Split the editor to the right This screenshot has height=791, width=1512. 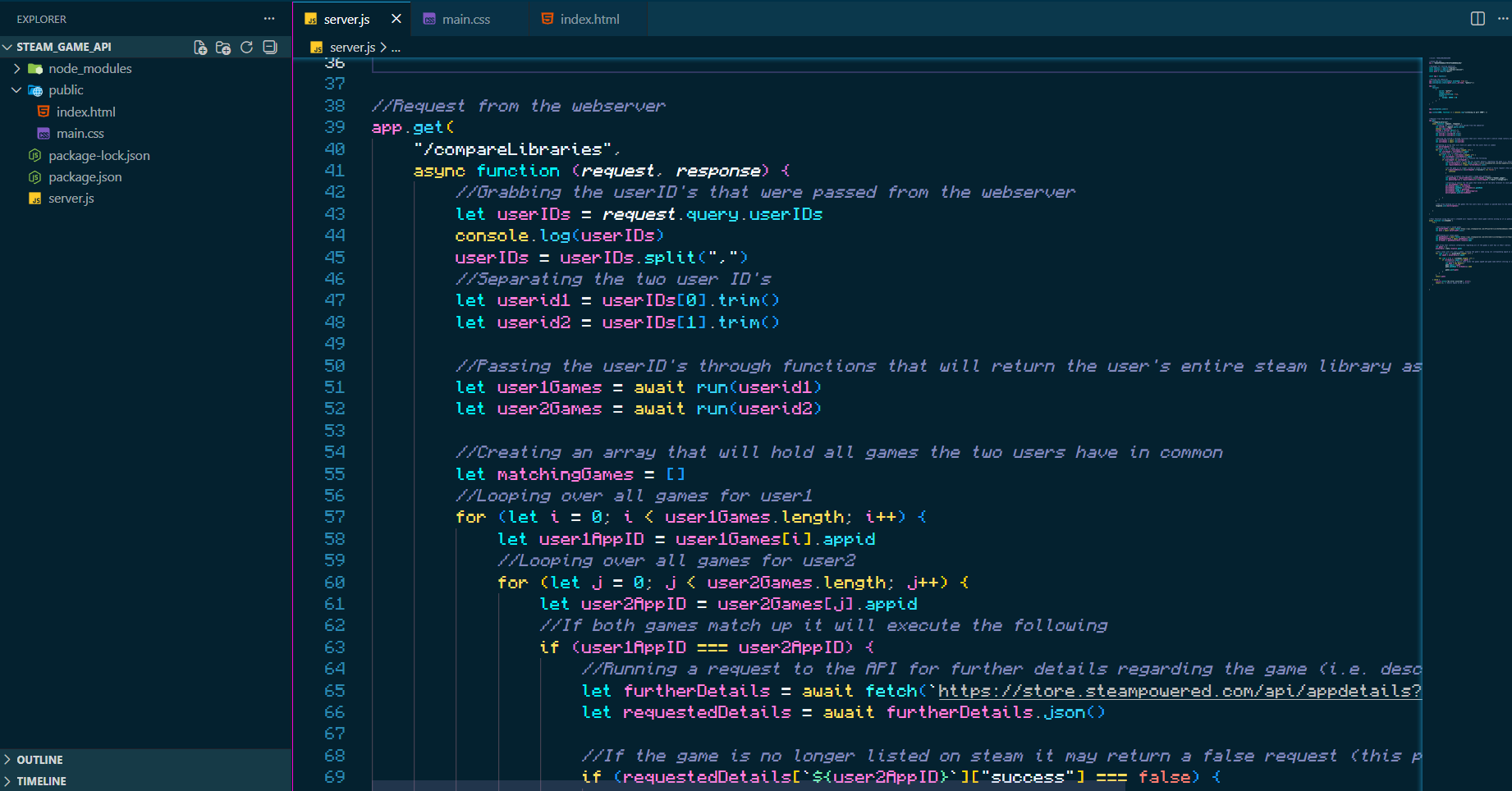1478,18
